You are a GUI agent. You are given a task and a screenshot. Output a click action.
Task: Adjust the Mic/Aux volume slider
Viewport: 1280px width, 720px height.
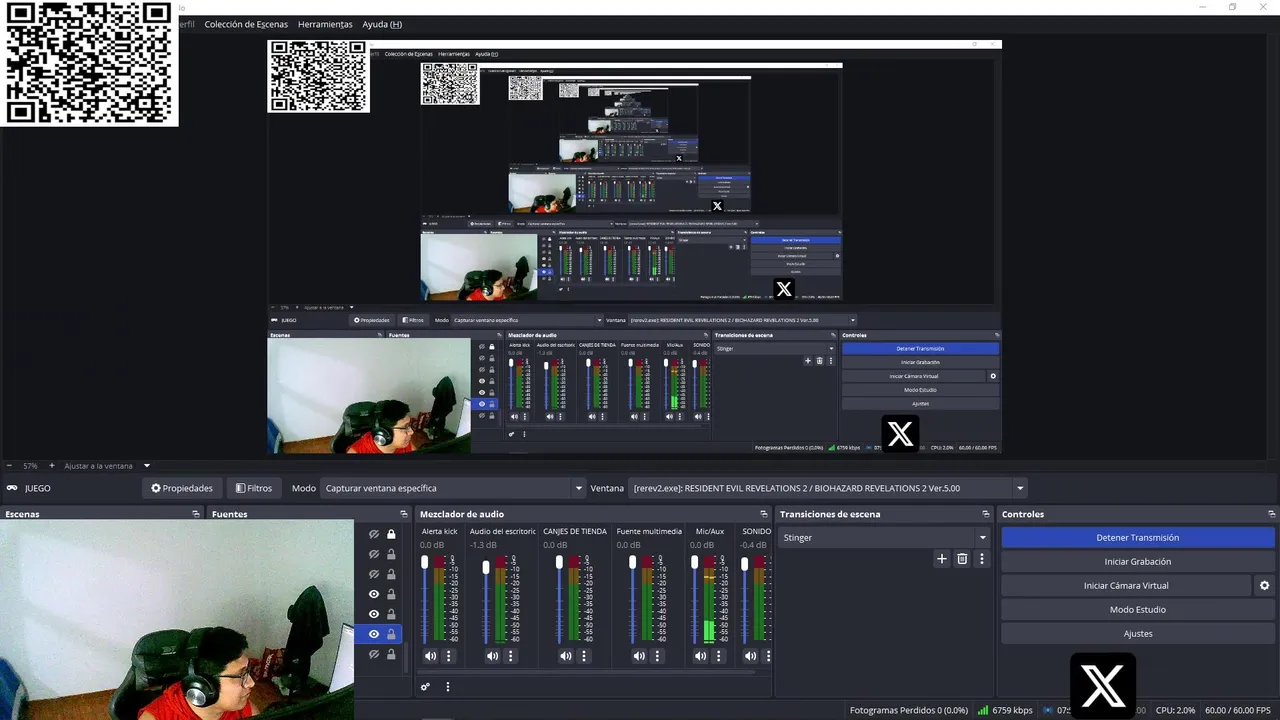695,599
